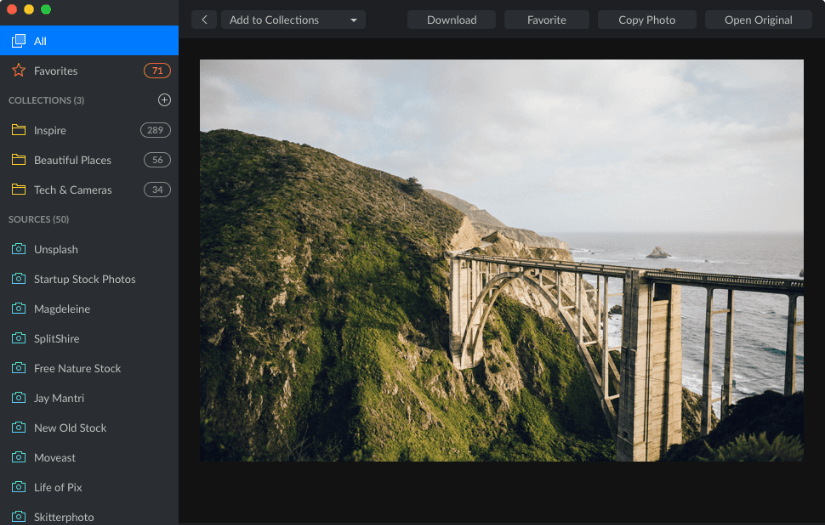Maximize the window with green button
This screenshot has height=525, width=825.
46,9
